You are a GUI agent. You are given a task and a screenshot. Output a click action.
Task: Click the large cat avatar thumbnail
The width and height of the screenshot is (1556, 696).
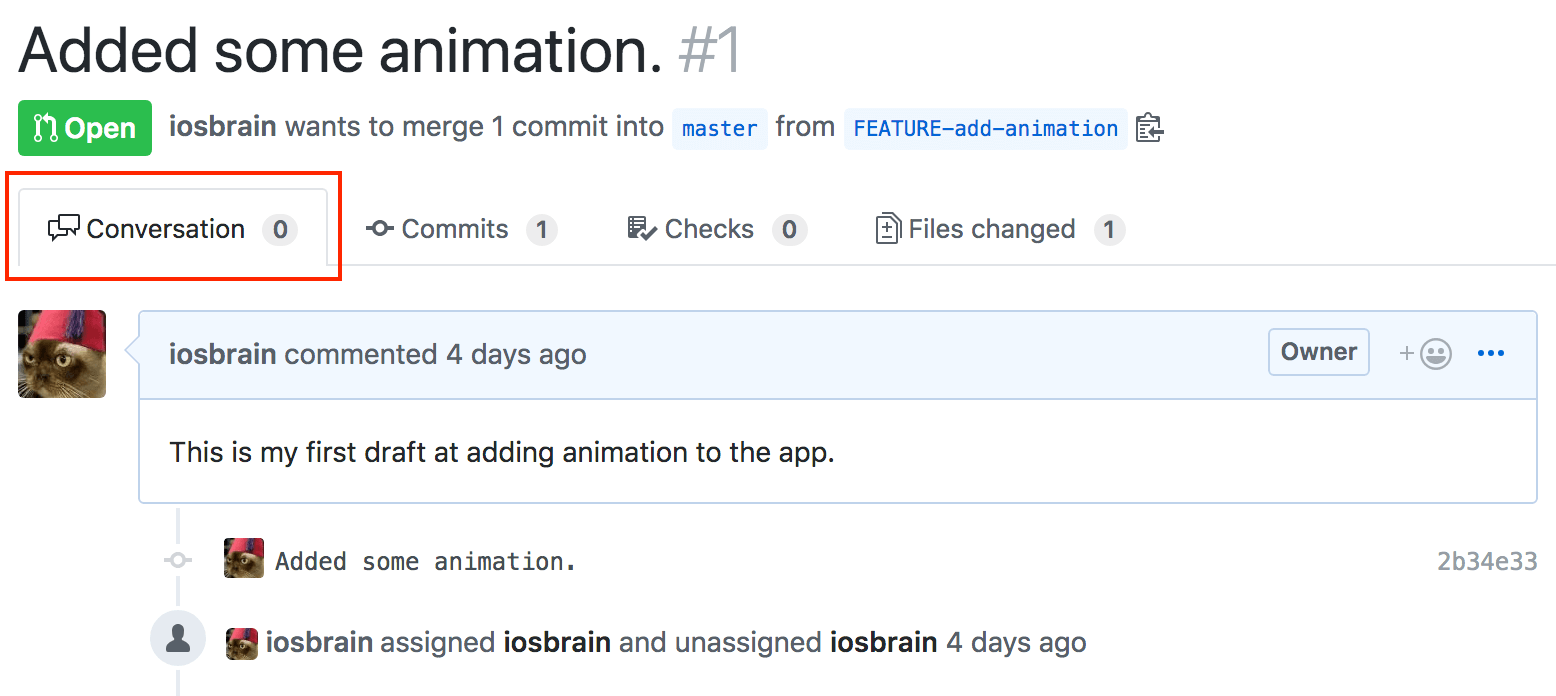coord(62,354)
